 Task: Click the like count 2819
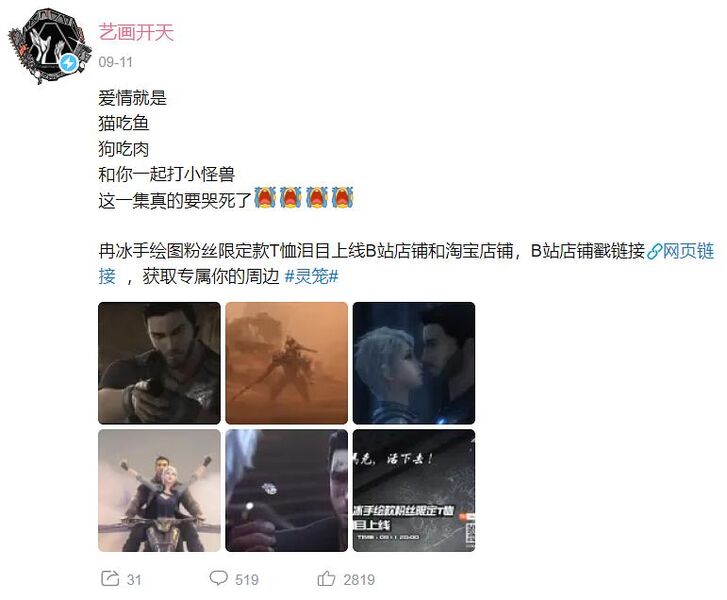359,580
